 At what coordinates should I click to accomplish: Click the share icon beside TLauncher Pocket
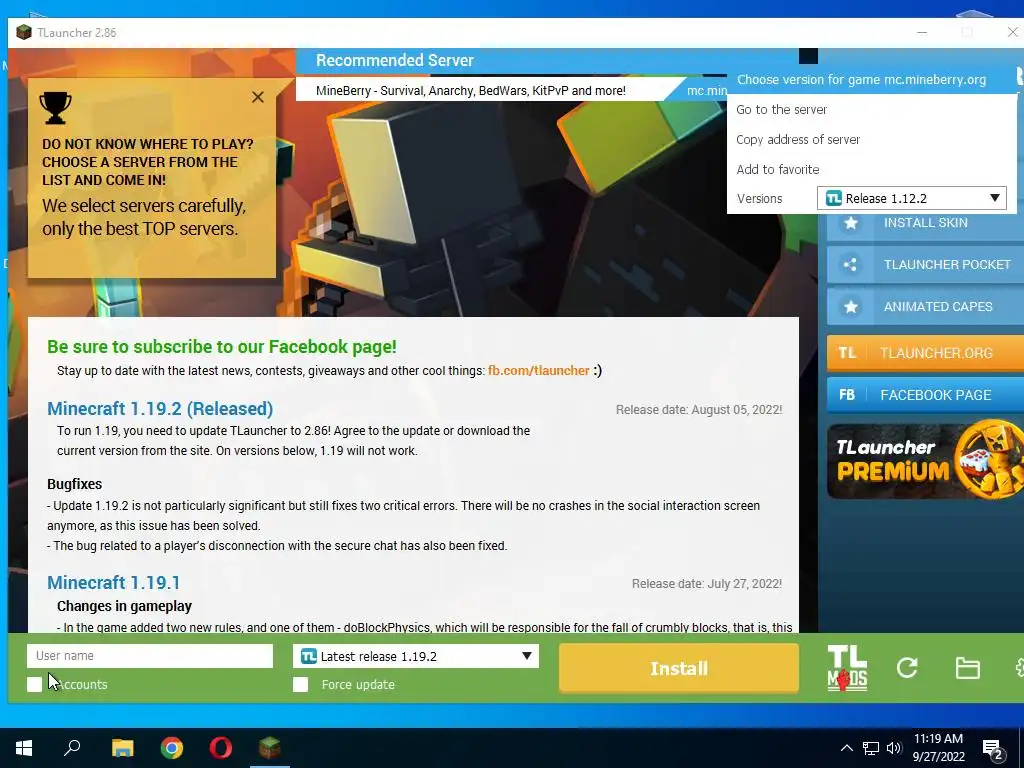point(850,264)
